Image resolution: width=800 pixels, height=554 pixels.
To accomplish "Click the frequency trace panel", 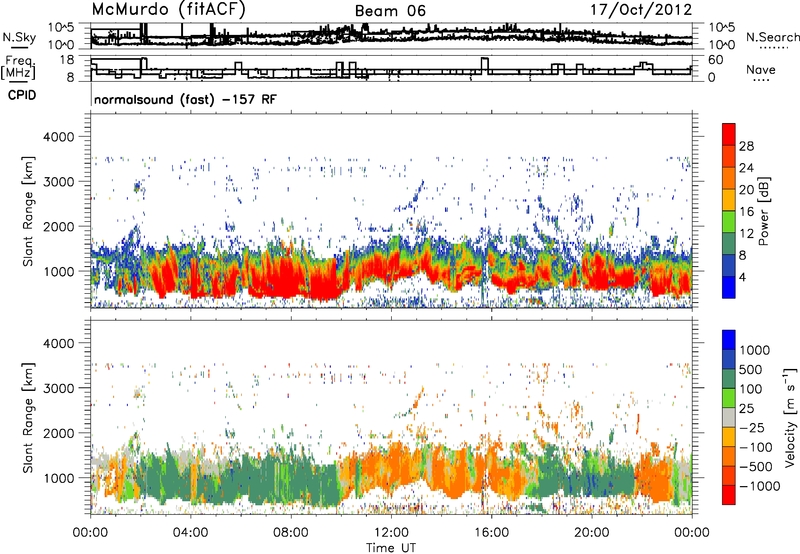I will (391, 68).
